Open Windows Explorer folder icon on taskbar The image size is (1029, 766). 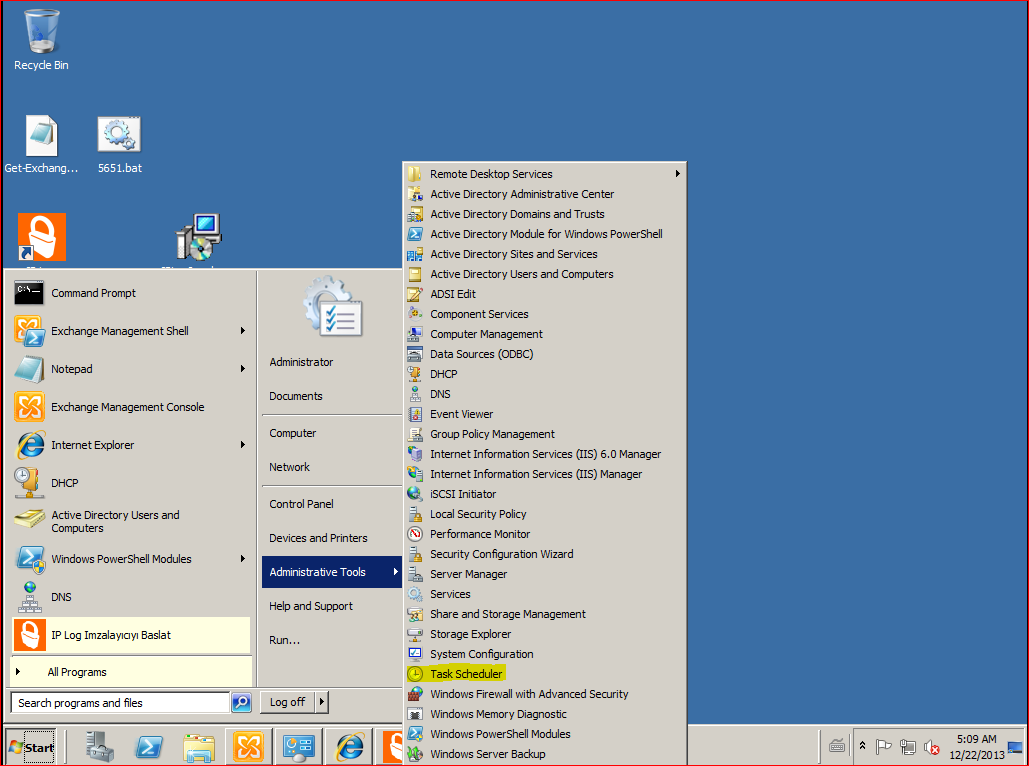click(x=199, y=747)
